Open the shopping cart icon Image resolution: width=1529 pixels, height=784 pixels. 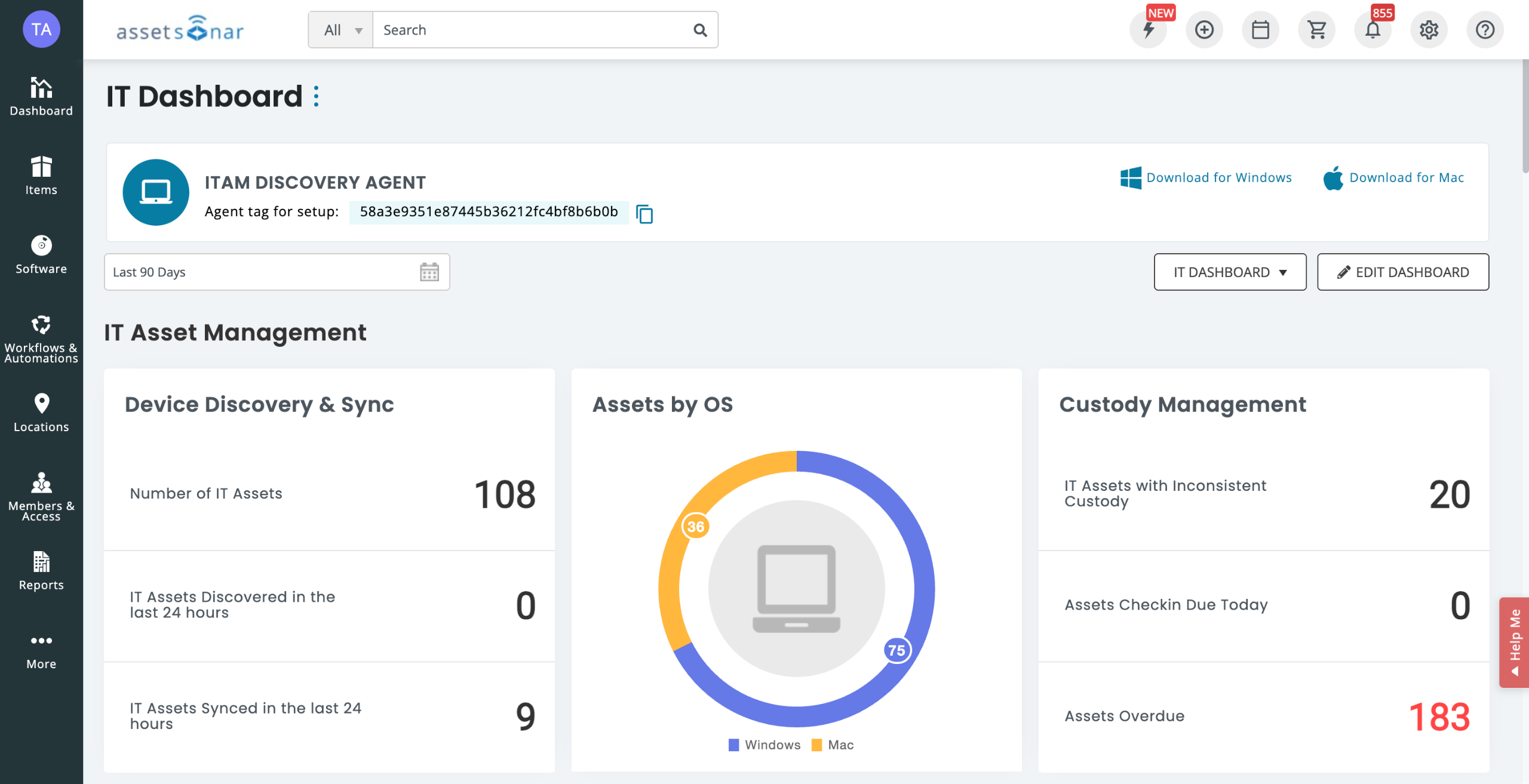tap(1316, 30)
